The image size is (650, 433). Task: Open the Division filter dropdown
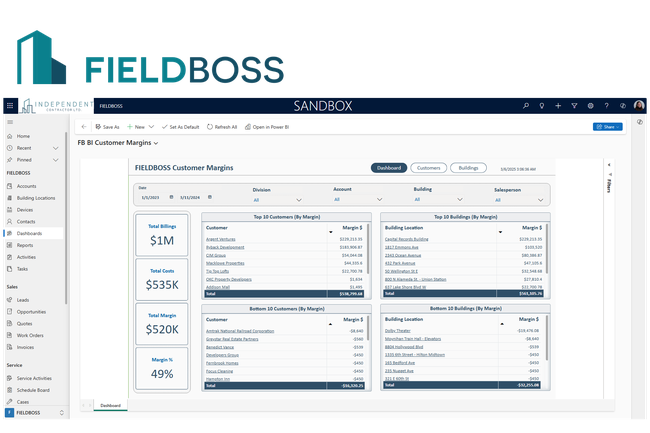point(277,200)
